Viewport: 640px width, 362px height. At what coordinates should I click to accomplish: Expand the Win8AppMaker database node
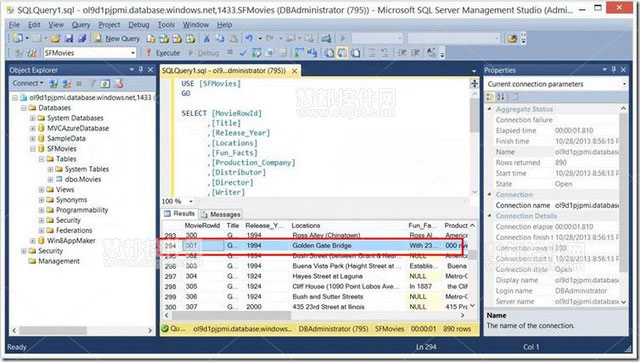[33, 240]
